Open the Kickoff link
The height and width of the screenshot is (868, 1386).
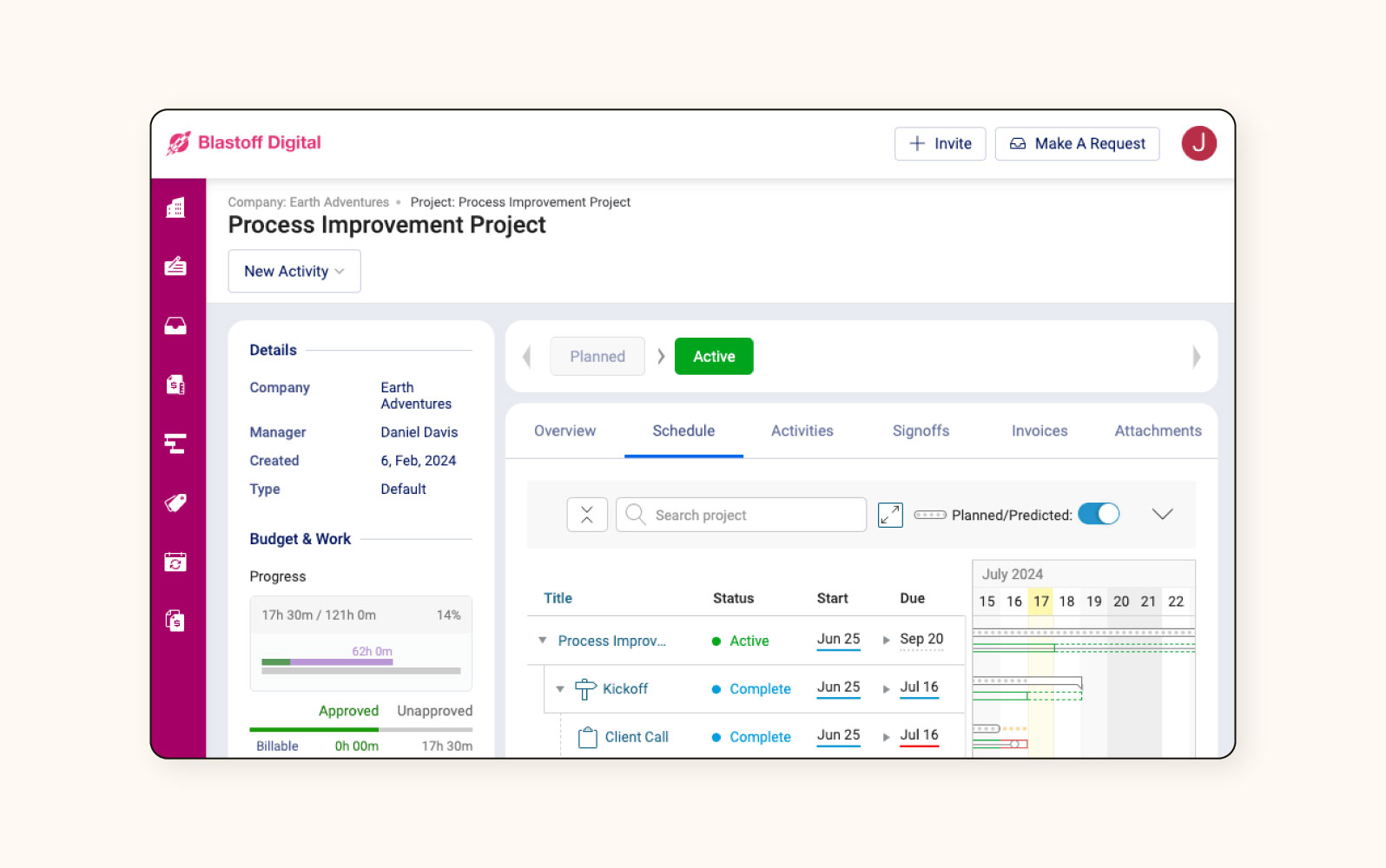click(x=625, y=688)
